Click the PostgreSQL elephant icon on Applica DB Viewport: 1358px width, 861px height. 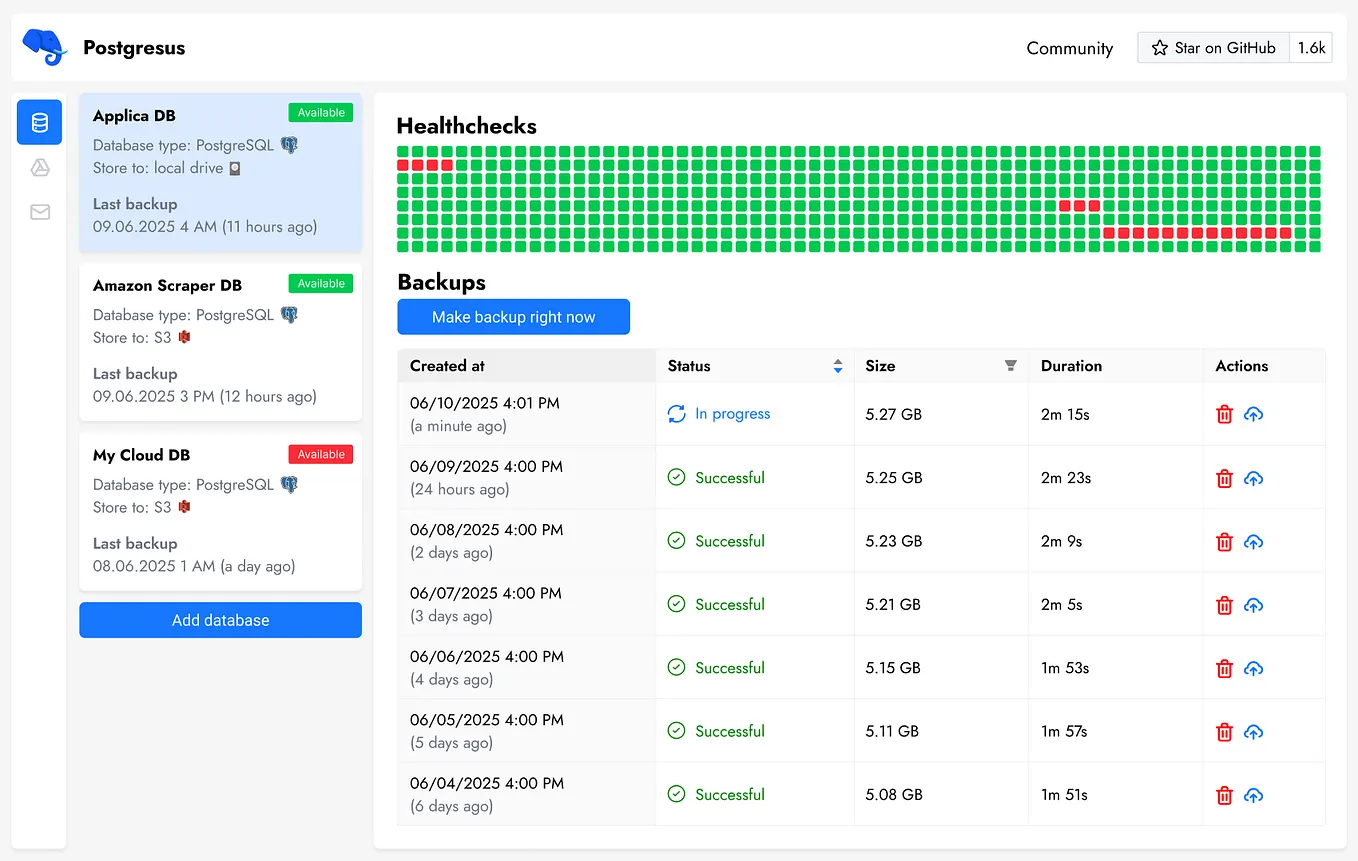[x=289, y=144]
